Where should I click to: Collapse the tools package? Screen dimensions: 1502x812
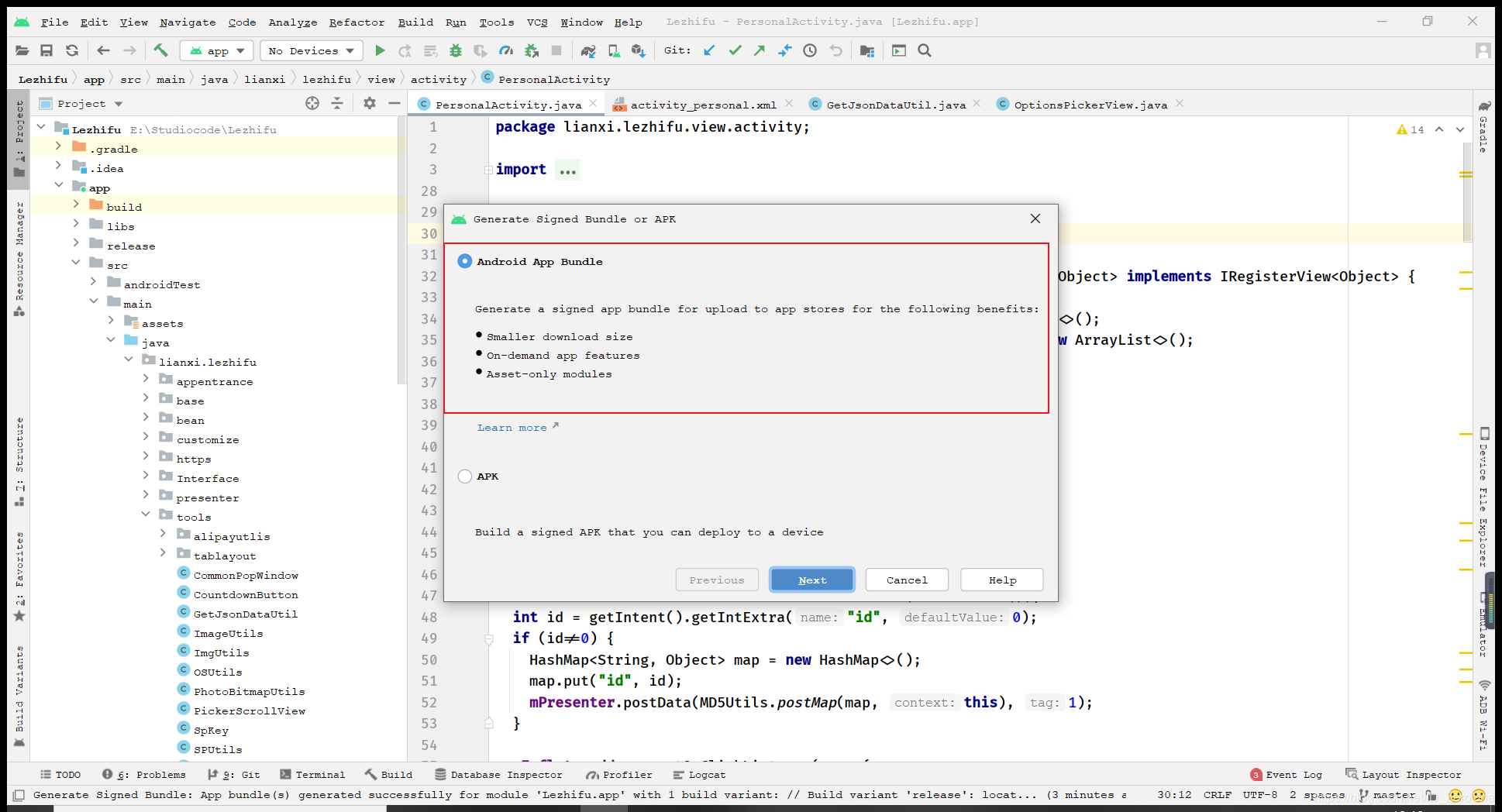[146, 514]
